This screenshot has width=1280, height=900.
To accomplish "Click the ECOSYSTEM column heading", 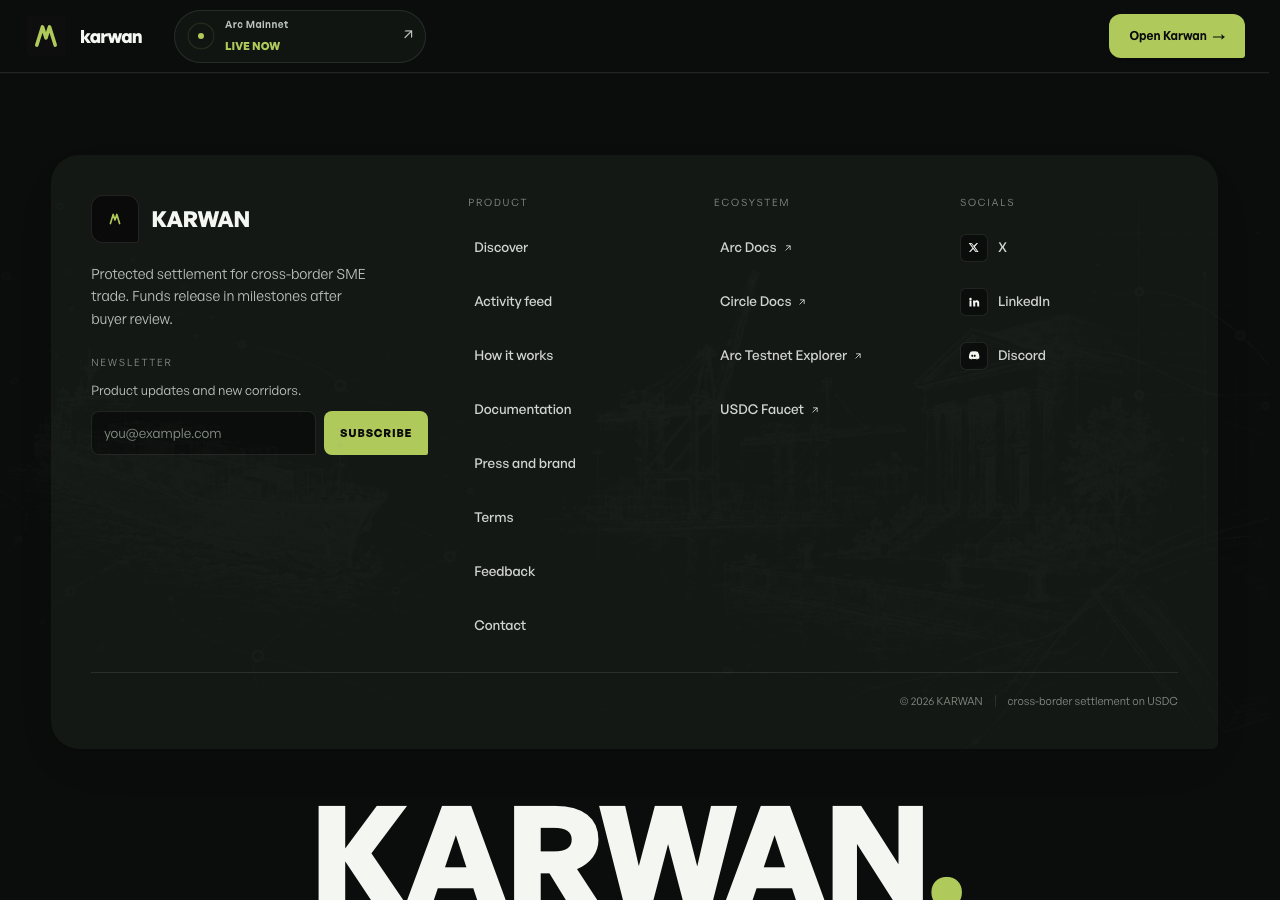I will [x=752, y=203].
